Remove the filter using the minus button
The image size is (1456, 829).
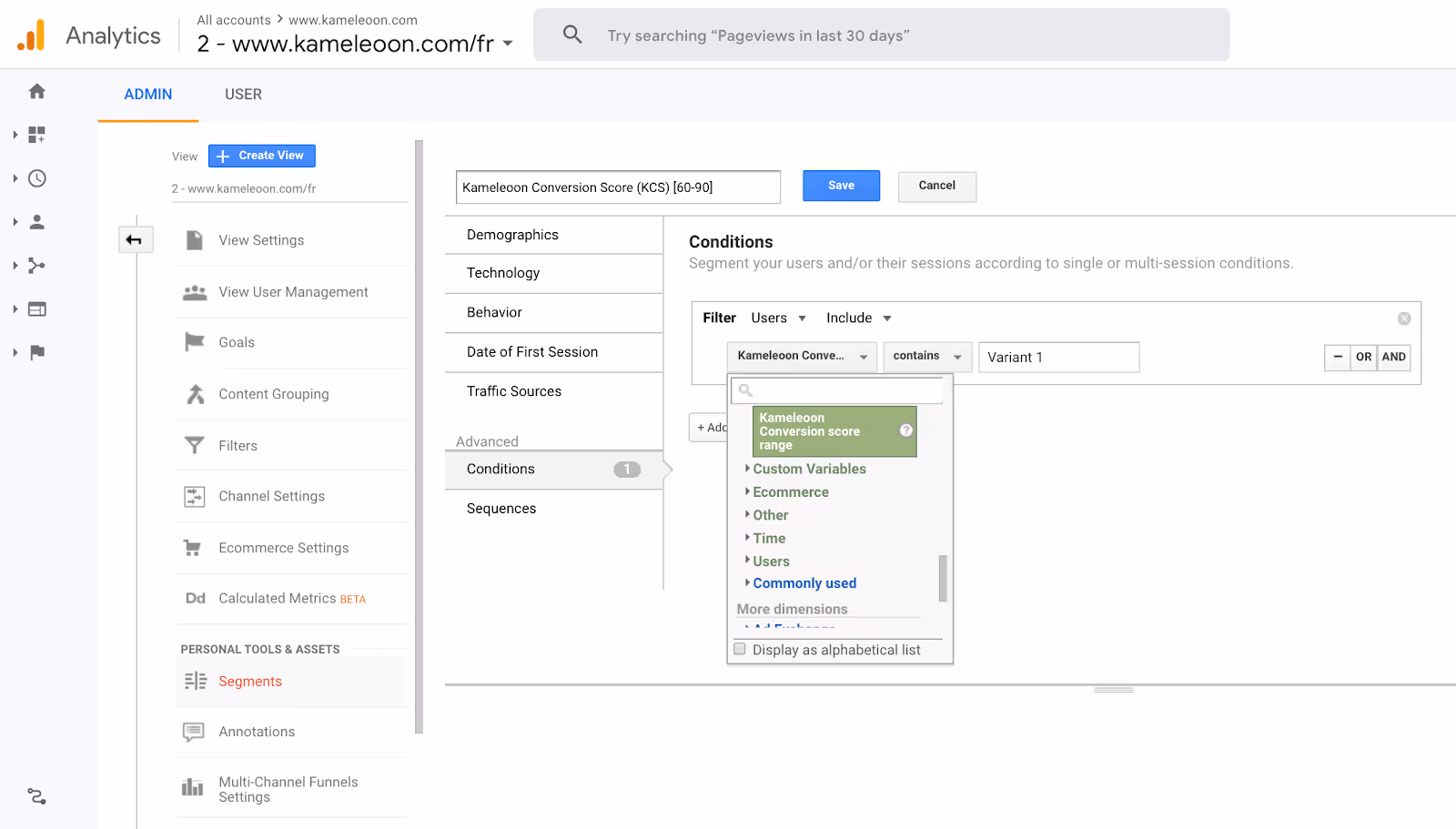(x=1337, y=357)
